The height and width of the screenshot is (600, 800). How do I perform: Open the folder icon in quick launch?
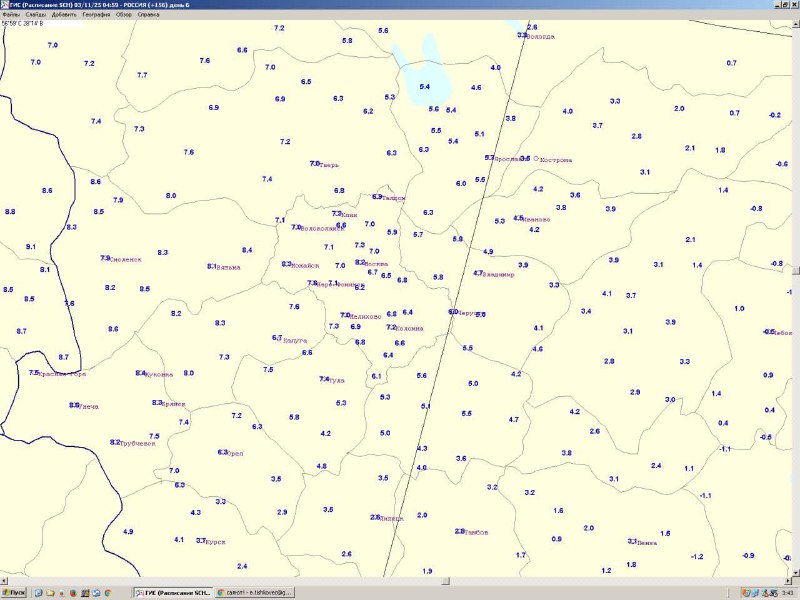click(x=50, y=593)
